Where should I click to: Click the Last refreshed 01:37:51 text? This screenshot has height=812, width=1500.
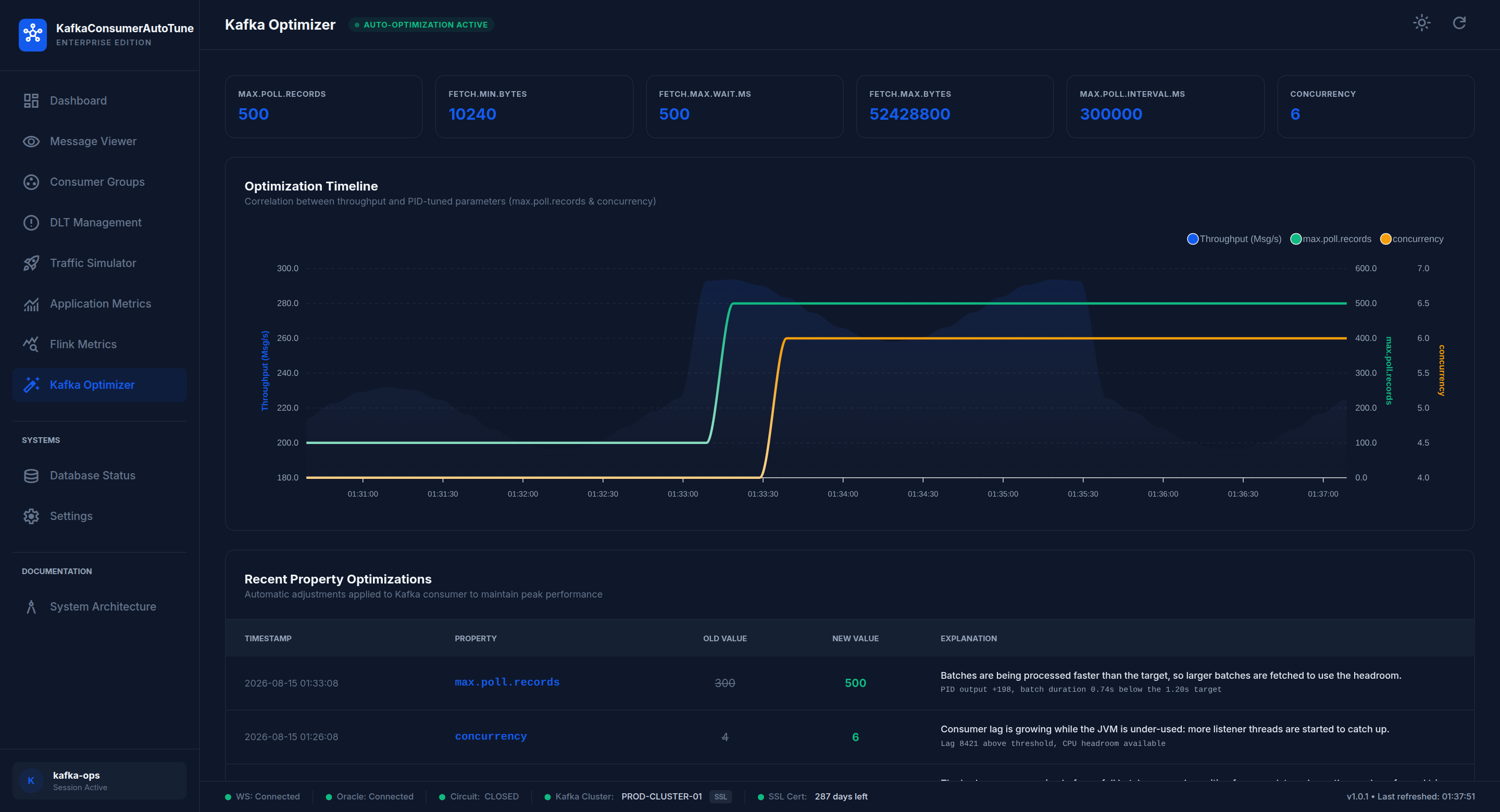point(1426,796)
